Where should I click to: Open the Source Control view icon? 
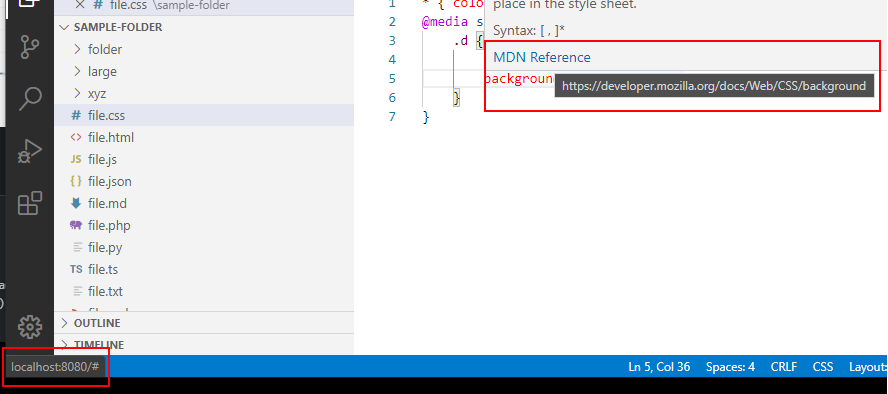[30, 48]
